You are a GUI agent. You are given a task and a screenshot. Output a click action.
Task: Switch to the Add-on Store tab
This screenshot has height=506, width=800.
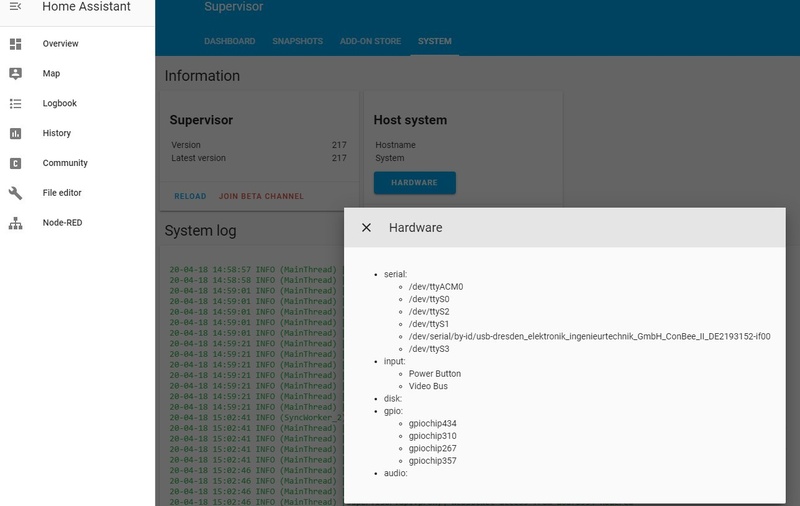370,41
